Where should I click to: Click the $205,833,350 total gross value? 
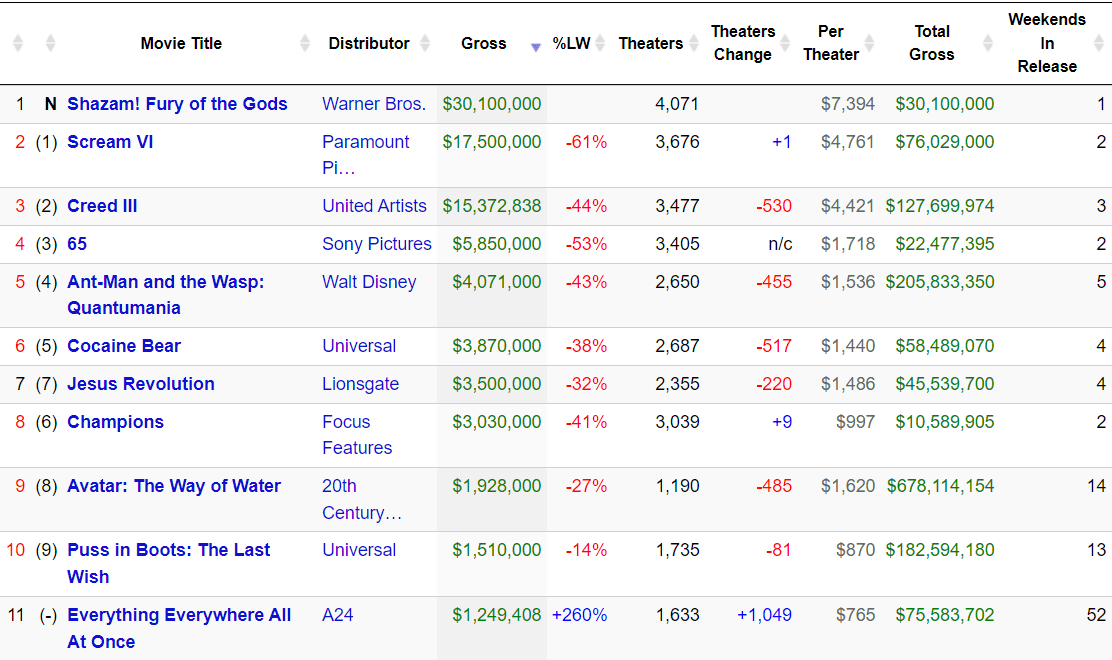(940, 282)
